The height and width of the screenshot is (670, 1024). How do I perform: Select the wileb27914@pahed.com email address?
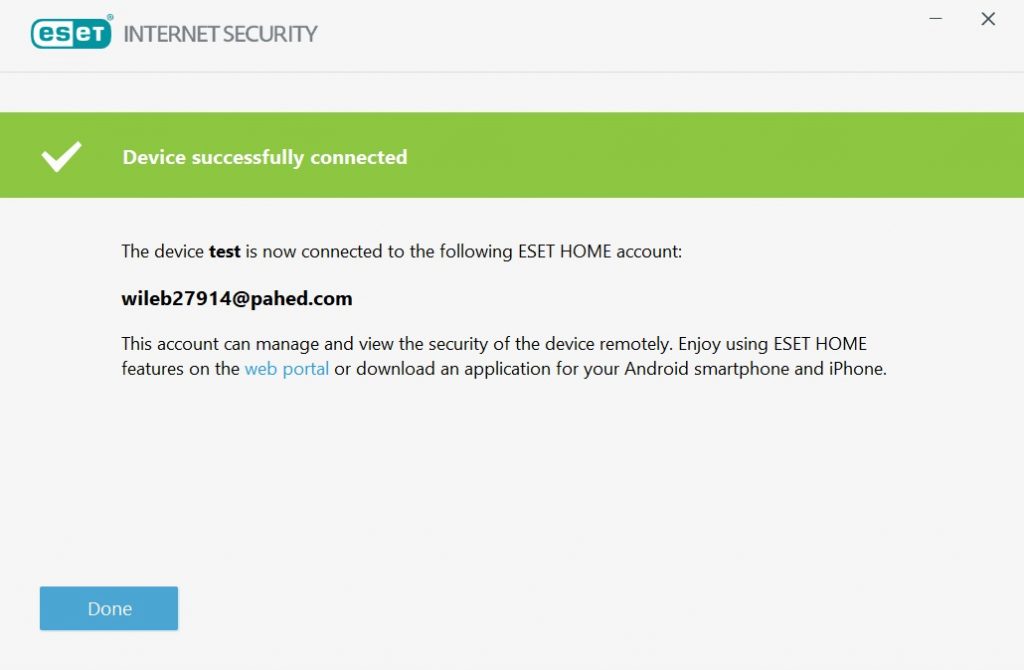(x=237, y=298)
